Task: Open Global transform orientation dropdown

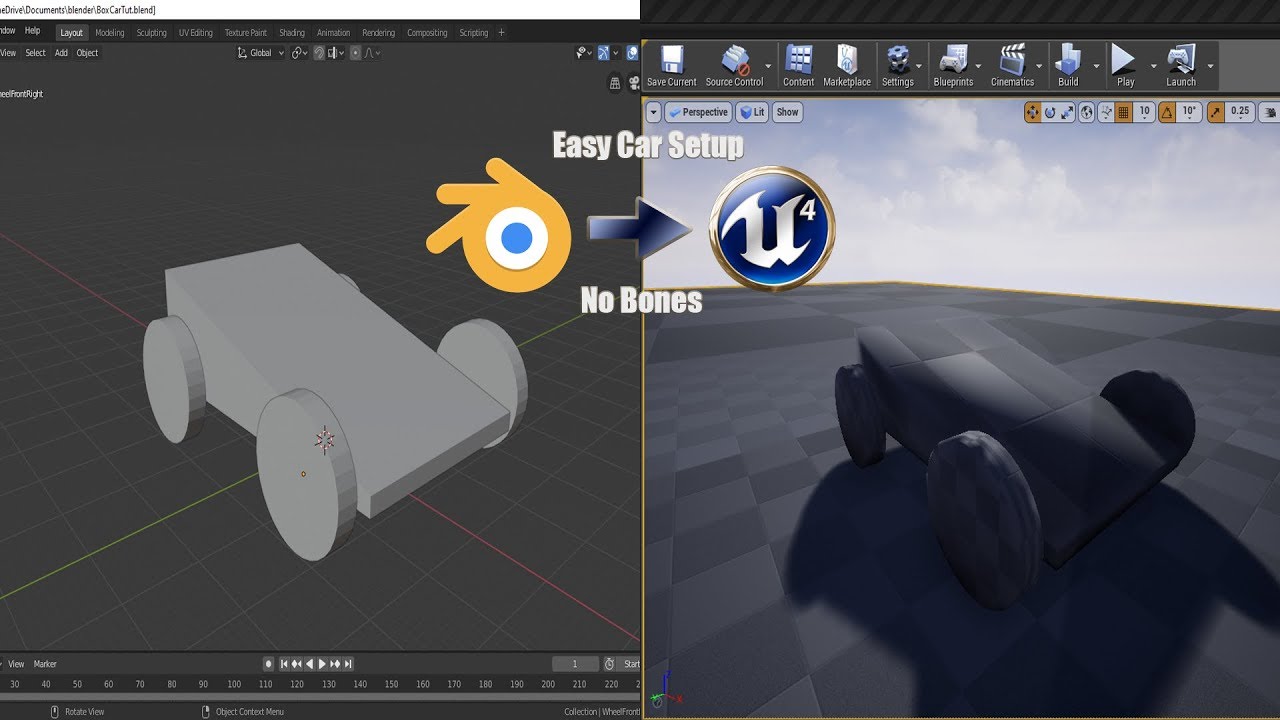Action: [260, 53]
